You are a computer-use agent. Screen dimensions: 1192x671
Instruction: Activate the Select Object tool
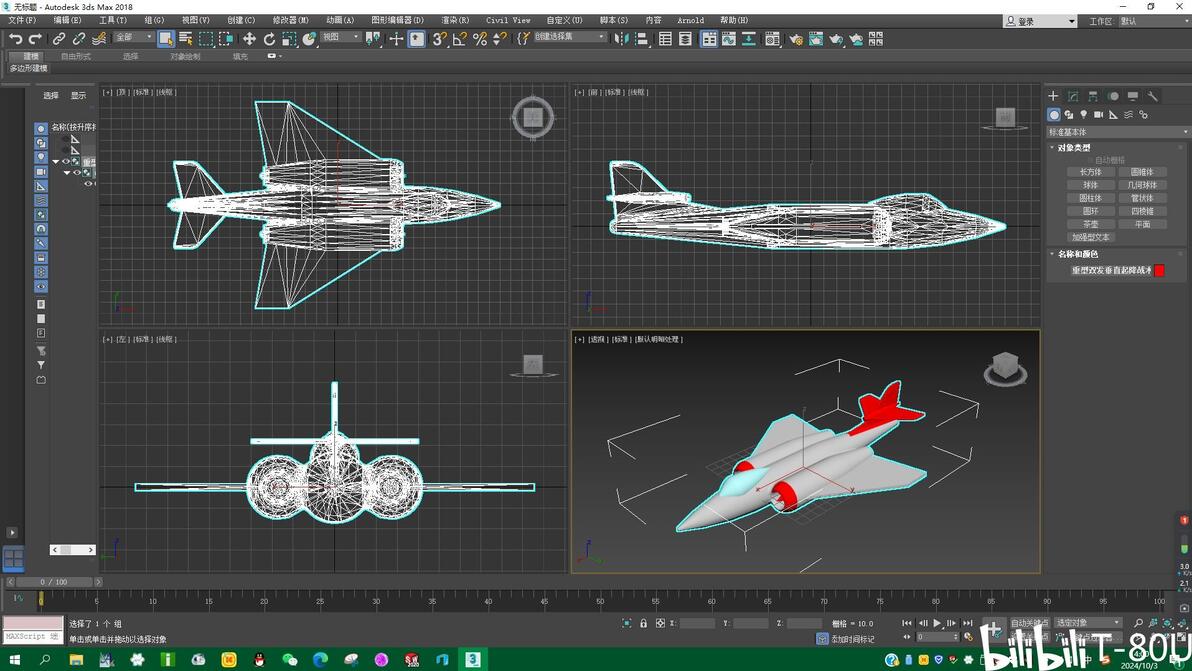(x=166, y=39)
